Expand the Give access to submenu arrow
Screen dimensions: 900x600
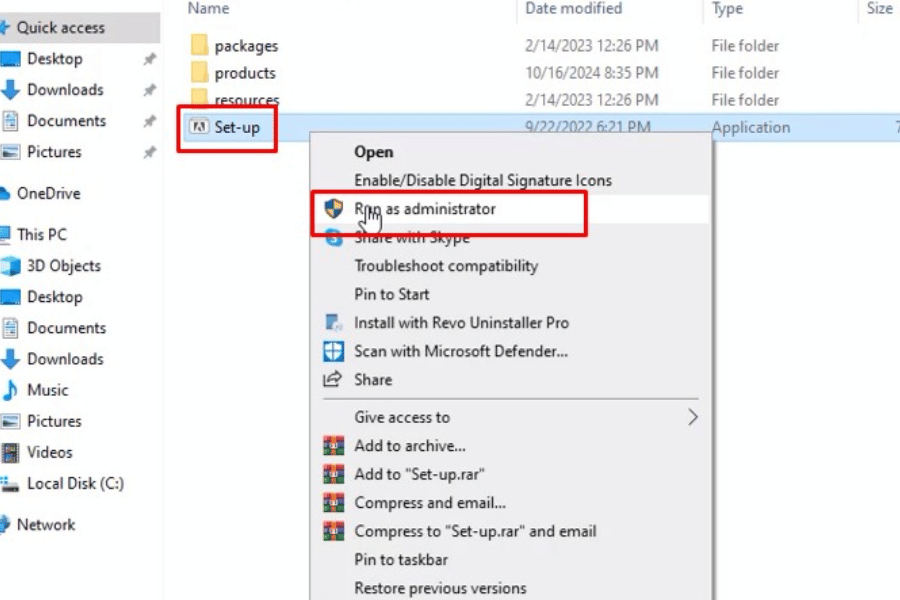tap(692, 417)
